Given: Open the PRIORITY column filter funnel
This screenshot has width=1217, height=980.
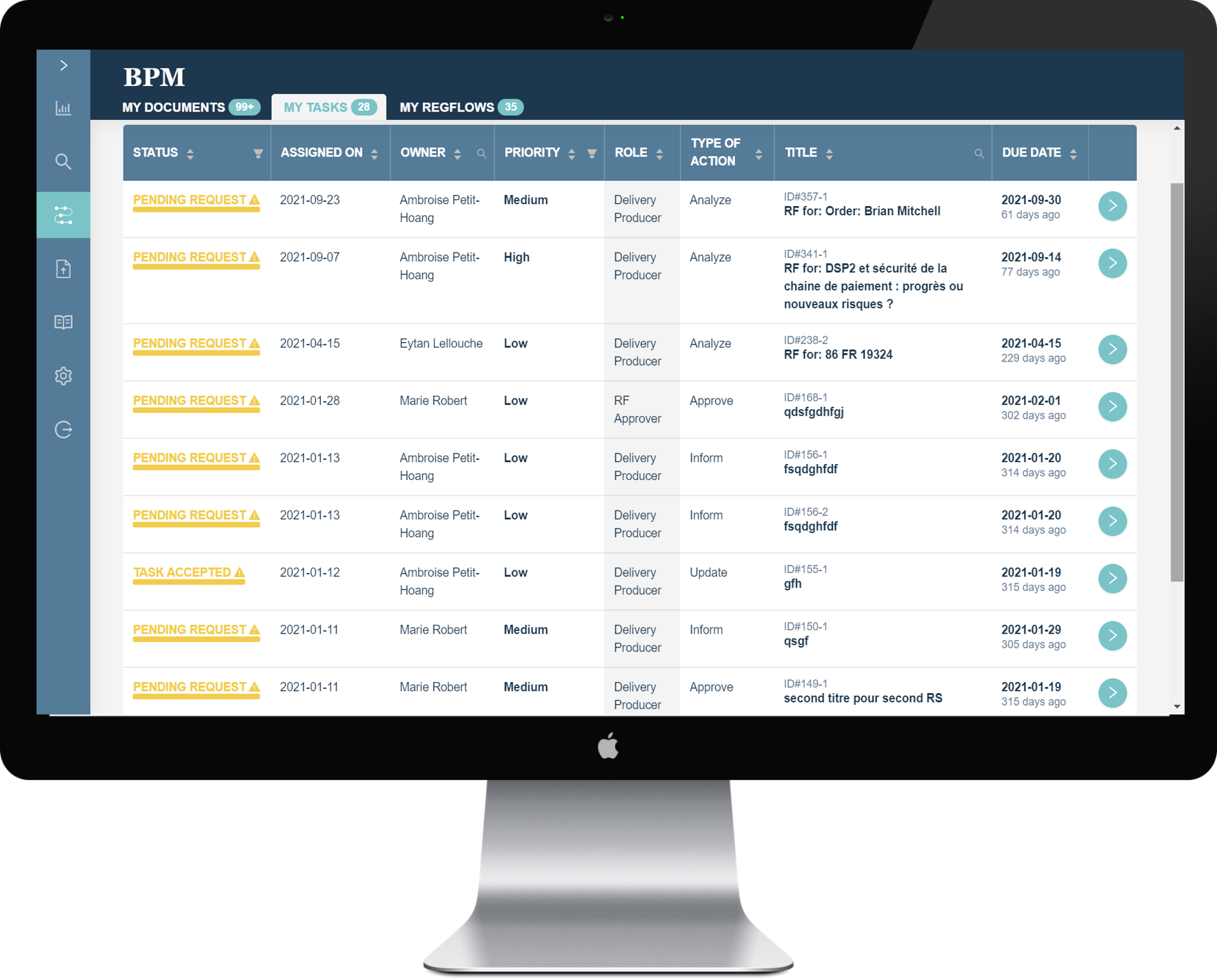Looking at the screenshot, I should pyautogui.click(x=592, y=154).
